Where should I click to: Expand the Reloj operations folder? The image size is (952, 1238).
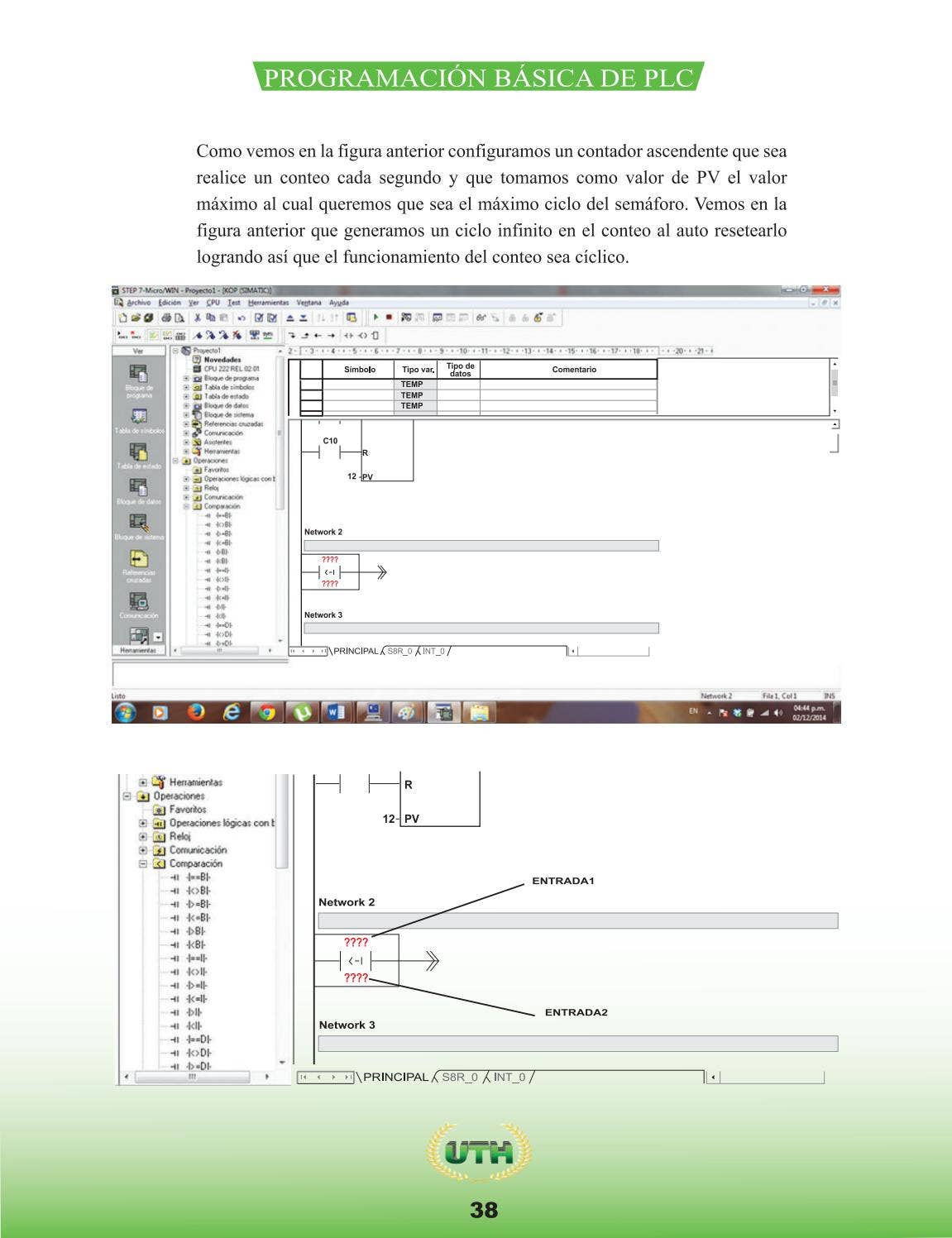pyautogui.click(x=186, y=488)
